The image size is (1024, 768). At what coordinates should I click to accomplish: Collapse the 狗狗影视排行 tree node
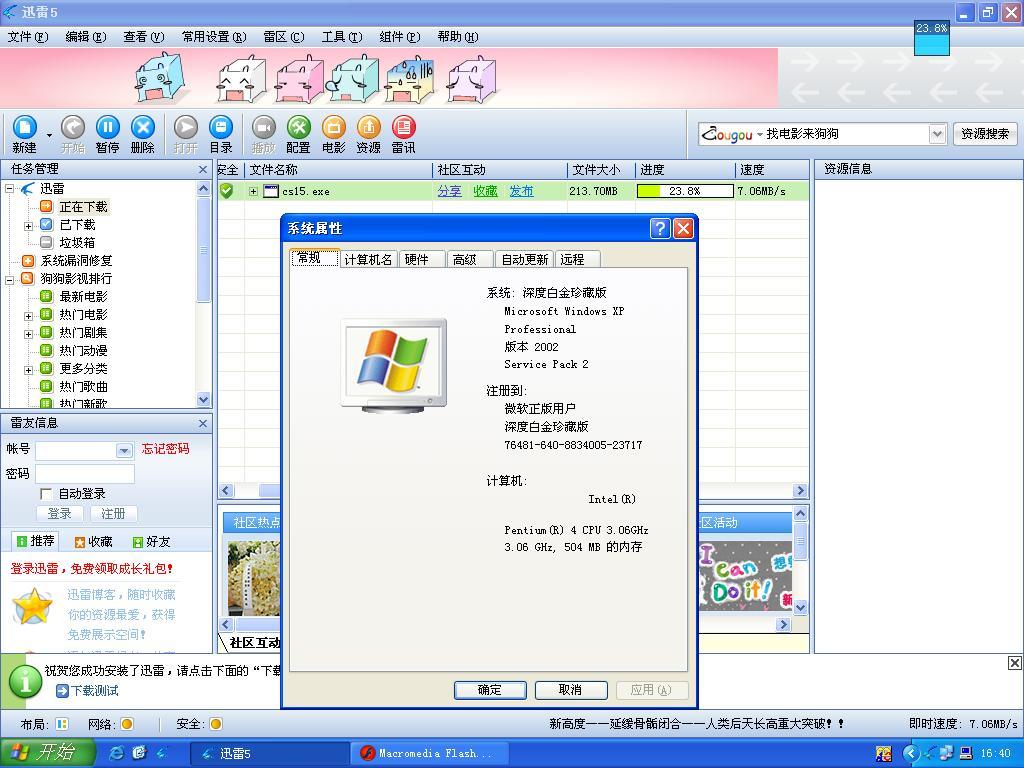[x=10, y=280]
